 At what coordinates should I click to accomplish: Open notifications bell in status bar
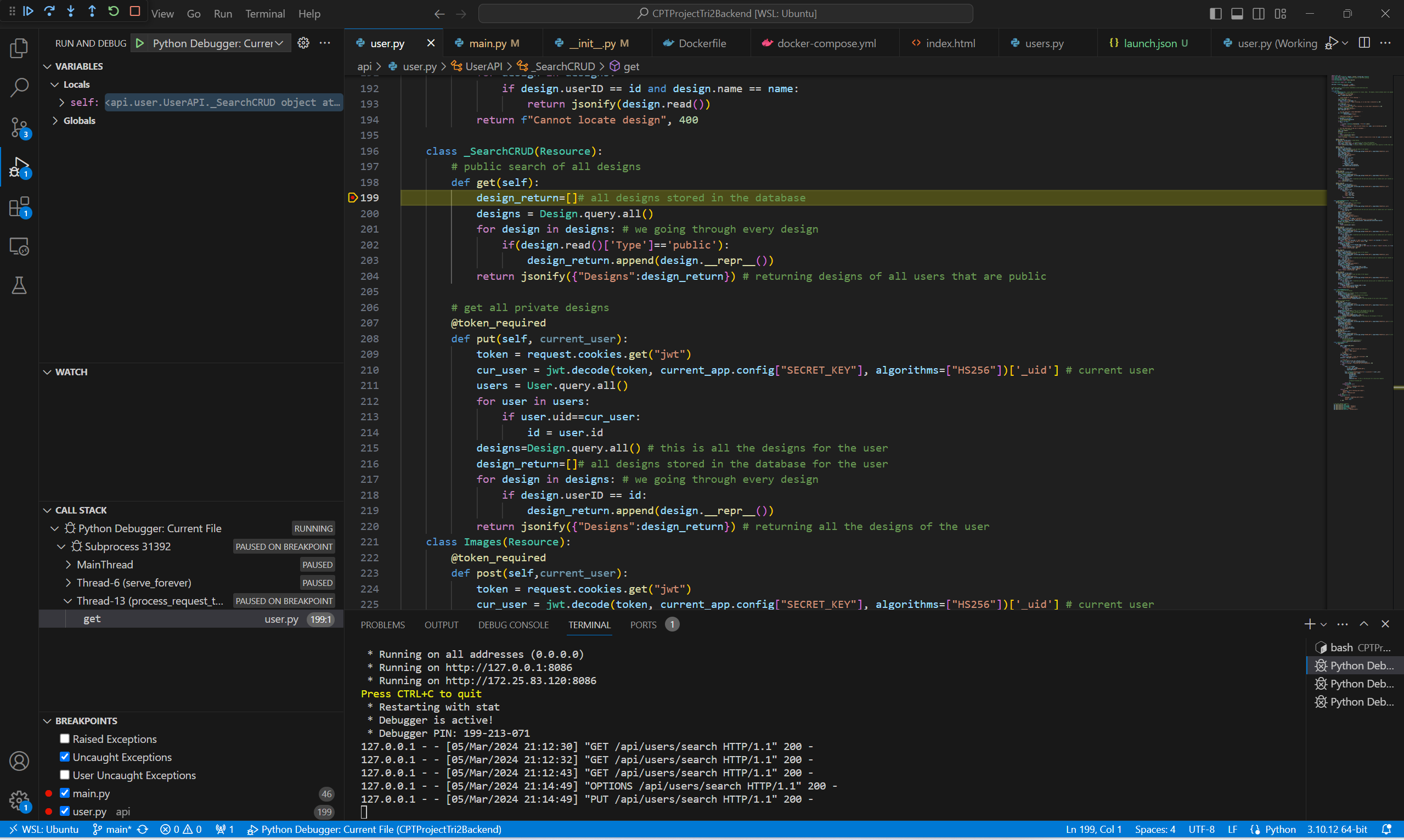coord(1386,829)
